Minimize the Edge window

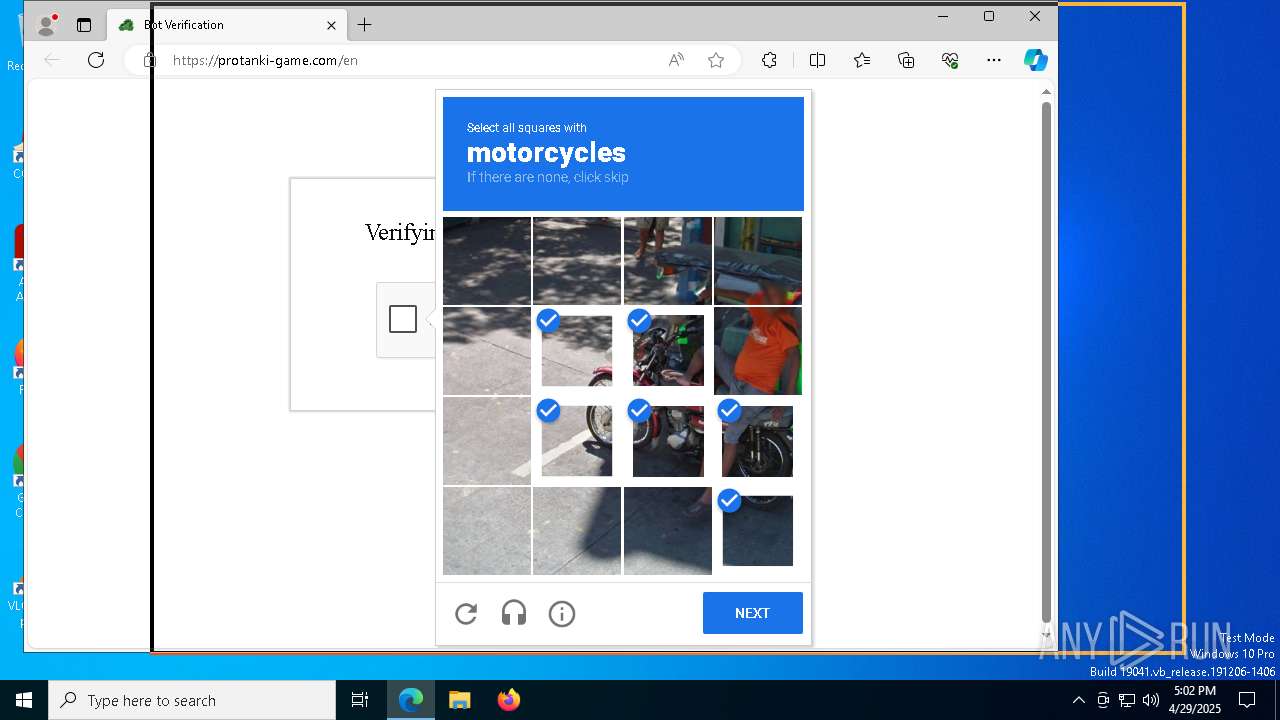[943, 16]
